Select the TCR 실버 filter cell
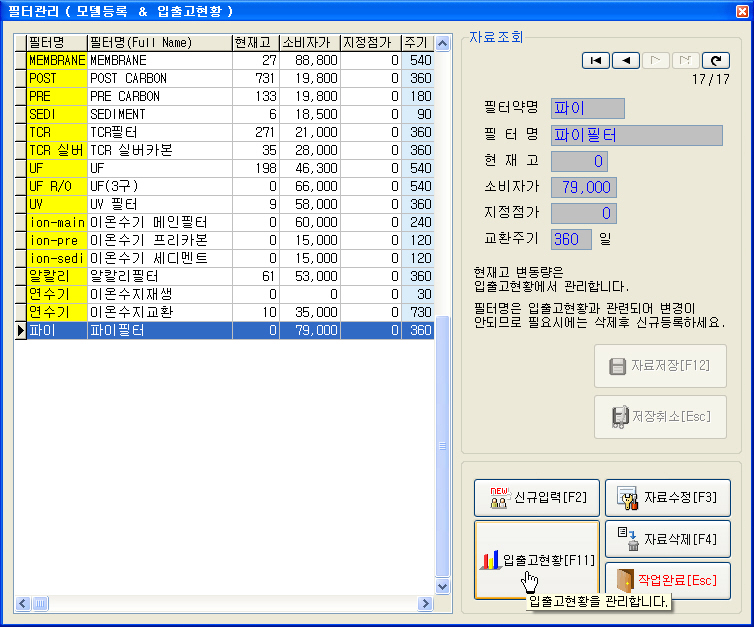 57,150
